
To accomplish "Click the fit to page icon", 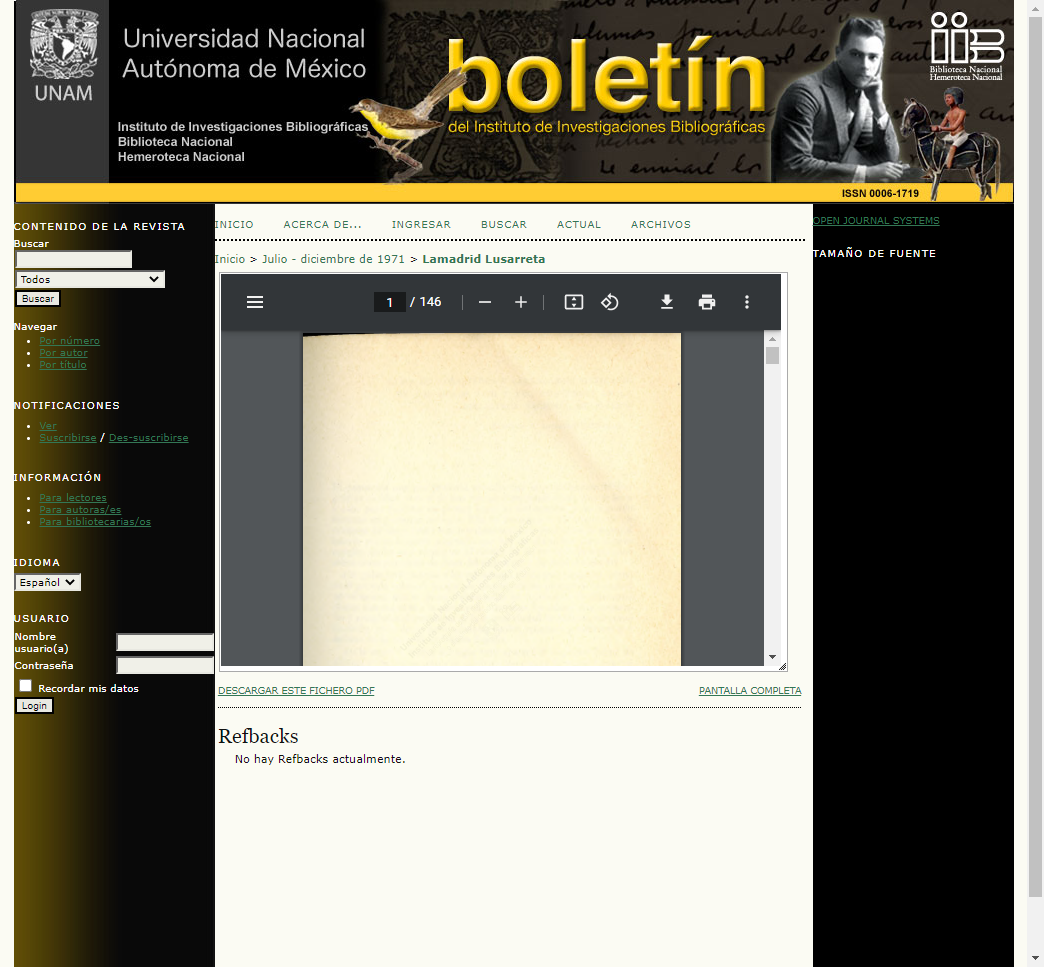I will [x=574, y=302].
